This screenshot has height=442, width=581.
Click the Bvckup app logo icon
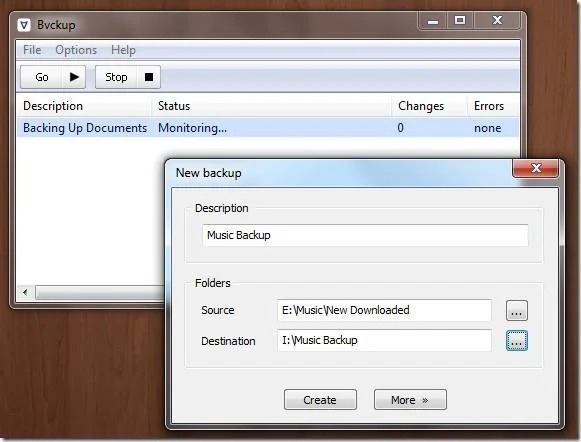[x=24, y=25]
